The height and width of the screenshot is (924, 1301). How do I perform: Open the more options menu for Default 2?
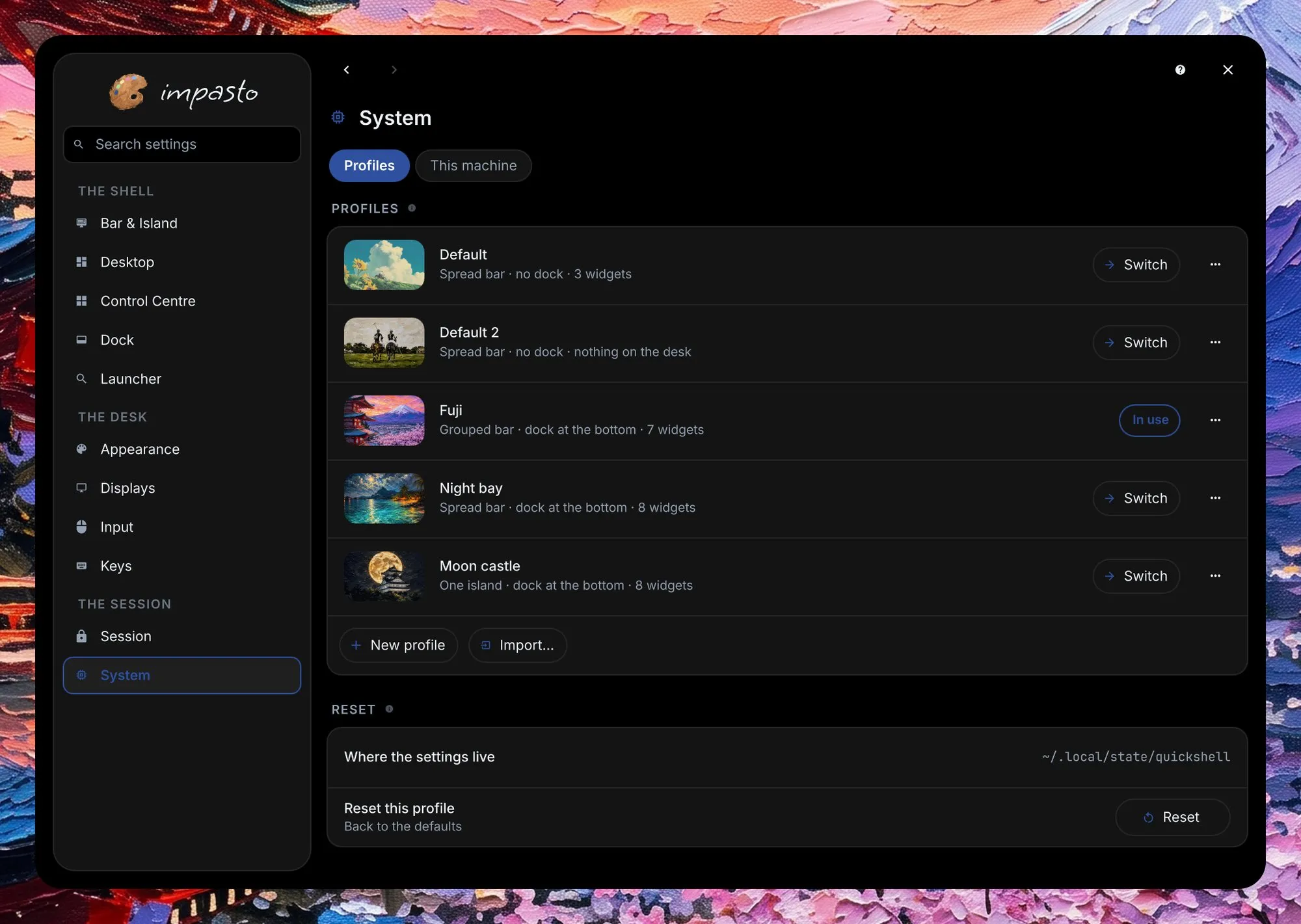coord(1215,342)
